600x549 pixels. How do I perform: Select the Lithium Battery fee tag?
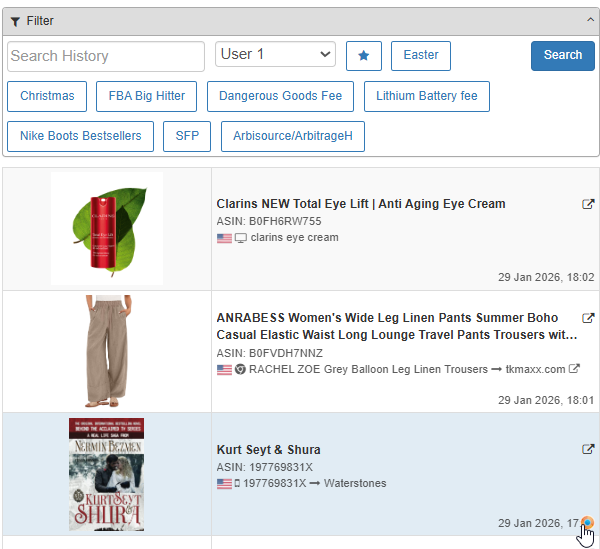pos(427,96)
